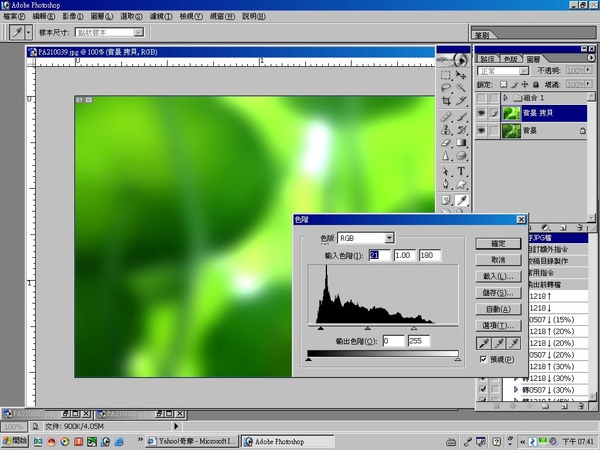This screenshot has height=450, width=600.
Task: Select the Move tool
Action: (x=461, y=75)
